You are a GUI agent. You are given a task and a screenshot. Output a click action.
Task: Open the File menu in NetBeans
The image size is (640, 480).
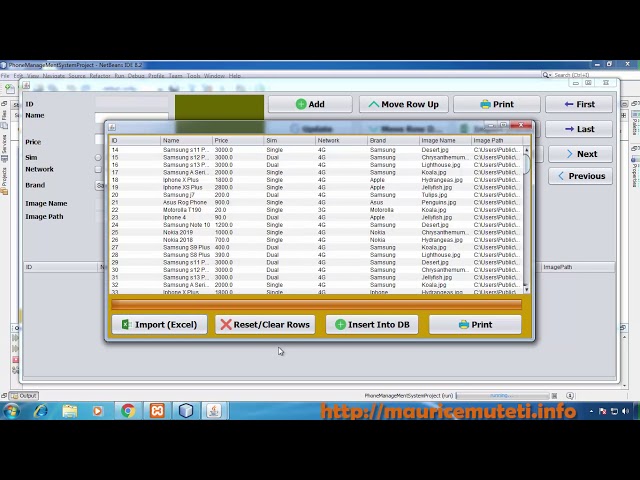5,76
